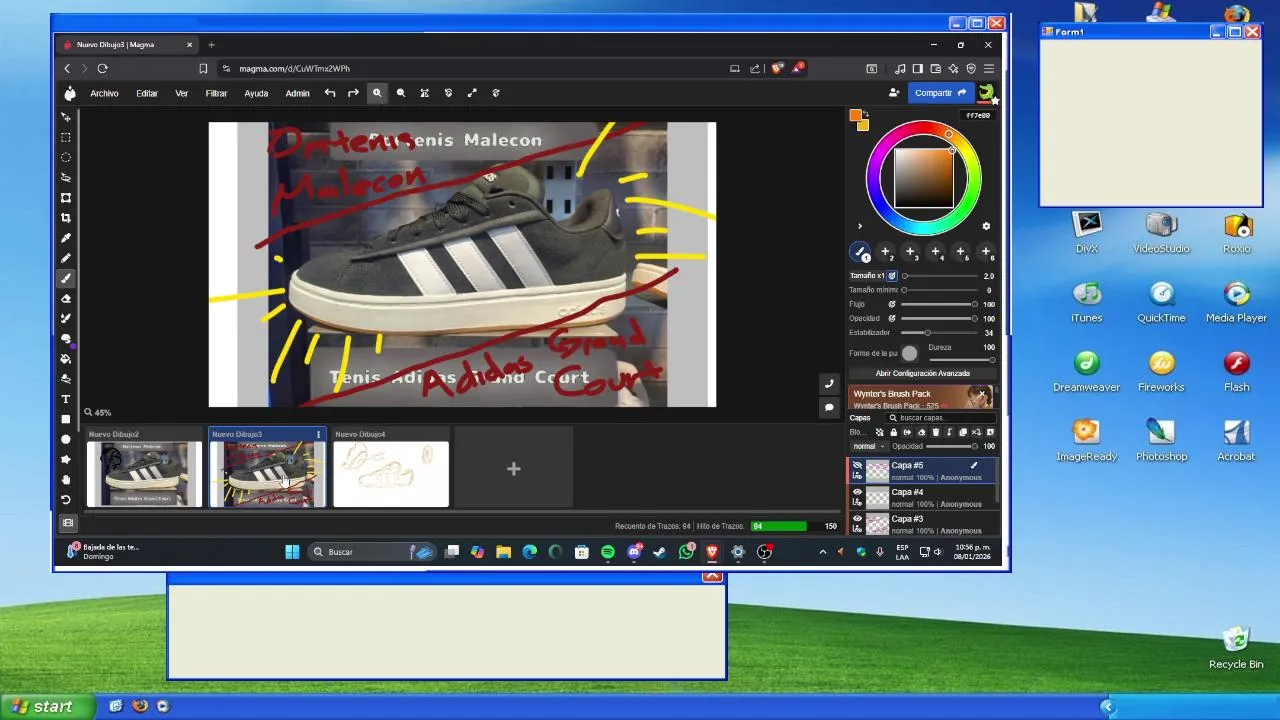1280x720 pixels.
Task: Open the Ver menu
Action: [182, 93]
